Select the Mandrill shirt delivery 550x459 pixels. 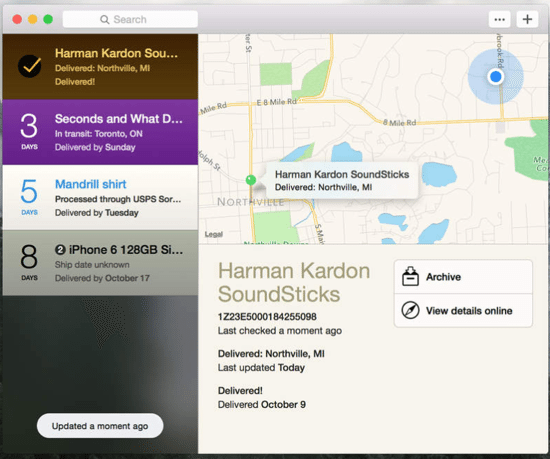click(100, 197)
